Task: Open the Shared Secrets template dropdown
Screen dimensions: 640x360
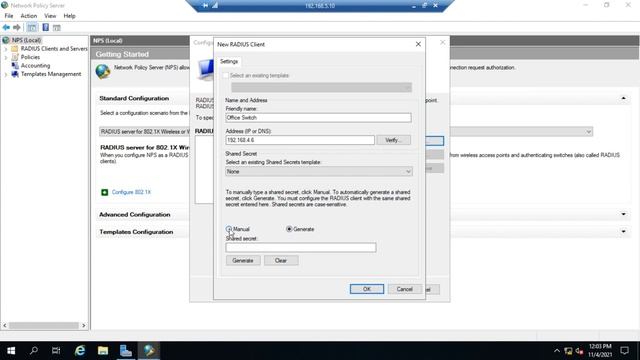Action: pyautogui.click(x=319, y=171)
